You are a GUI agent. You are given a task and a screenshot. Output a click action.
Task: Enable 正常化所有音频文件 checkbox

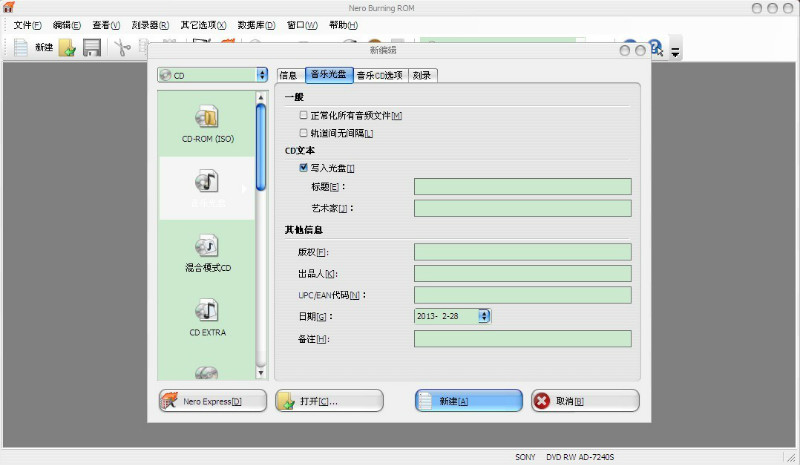304,115
